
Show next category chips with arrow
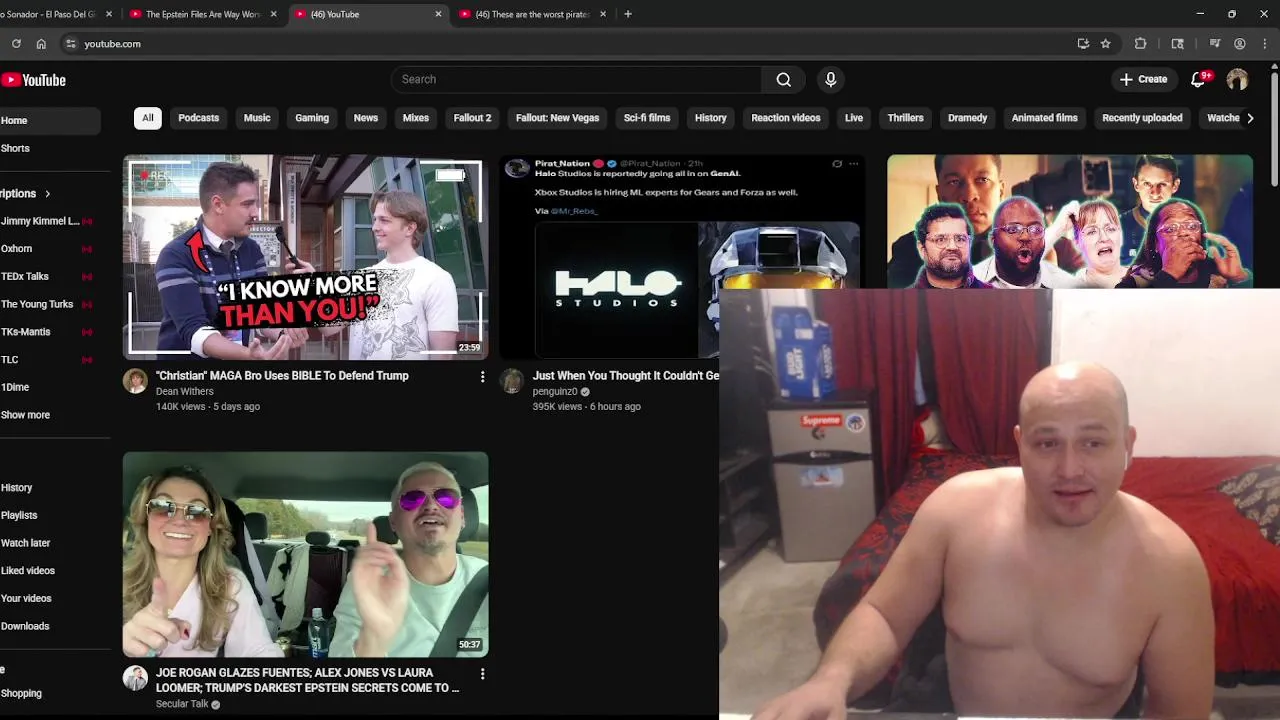[x=1250, y=118]
